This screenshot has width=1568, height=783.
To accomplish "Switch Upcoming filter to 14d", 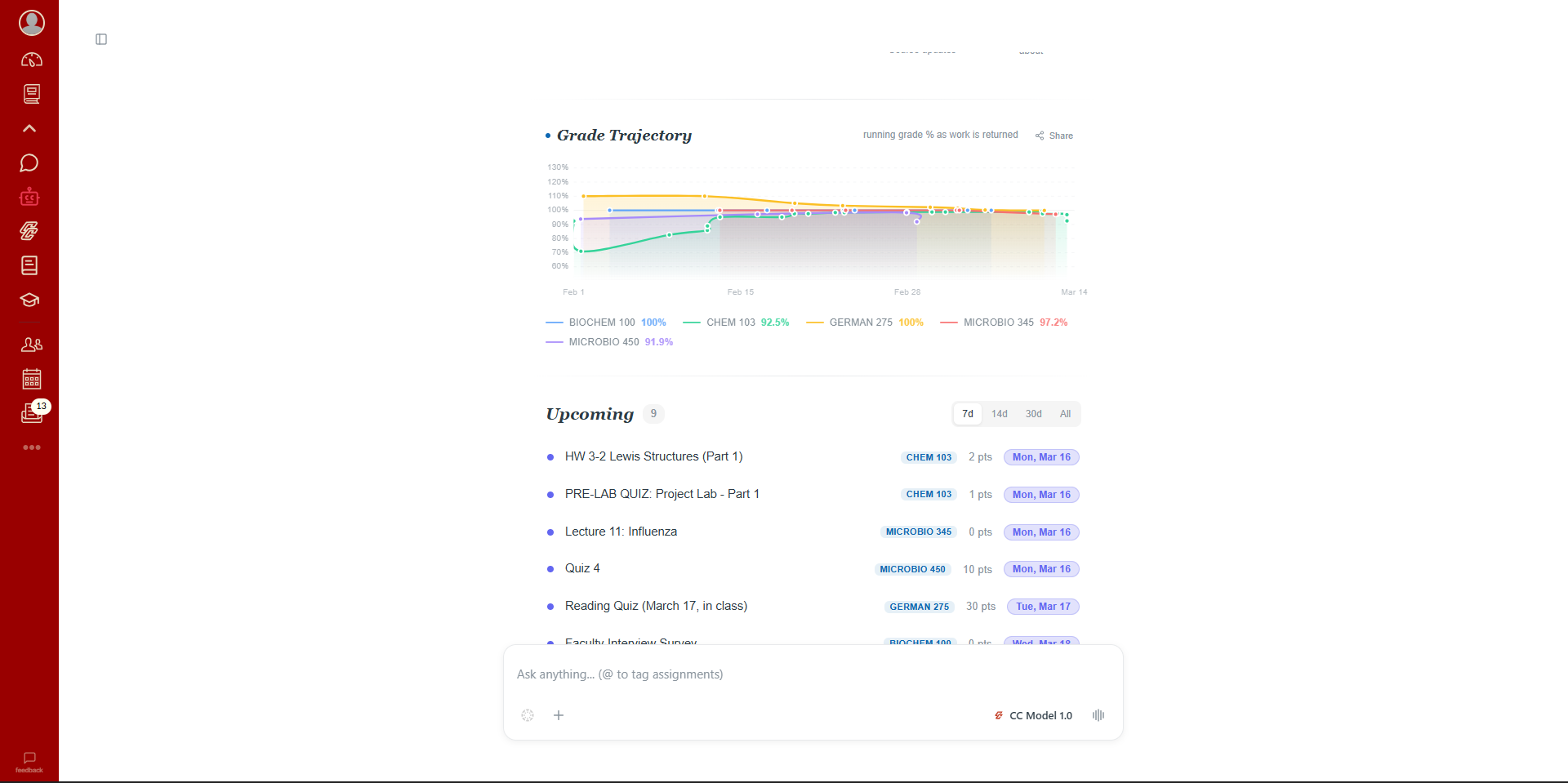I will point(999,414).
